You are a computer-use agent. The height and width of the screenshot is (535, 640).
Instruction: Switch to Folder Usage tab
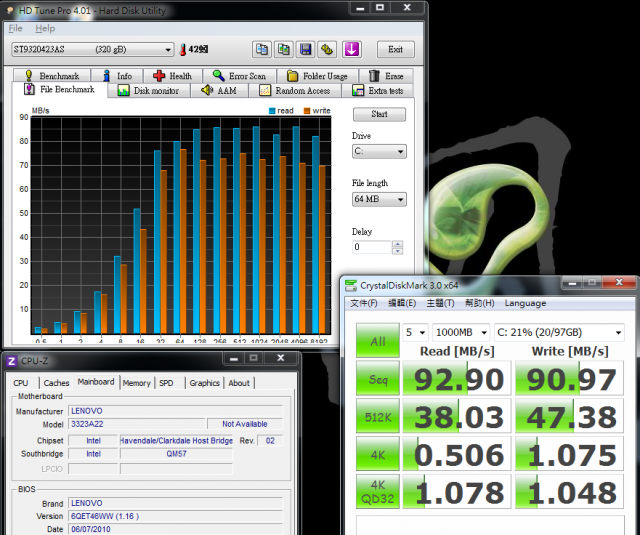[x=318, y=76]
